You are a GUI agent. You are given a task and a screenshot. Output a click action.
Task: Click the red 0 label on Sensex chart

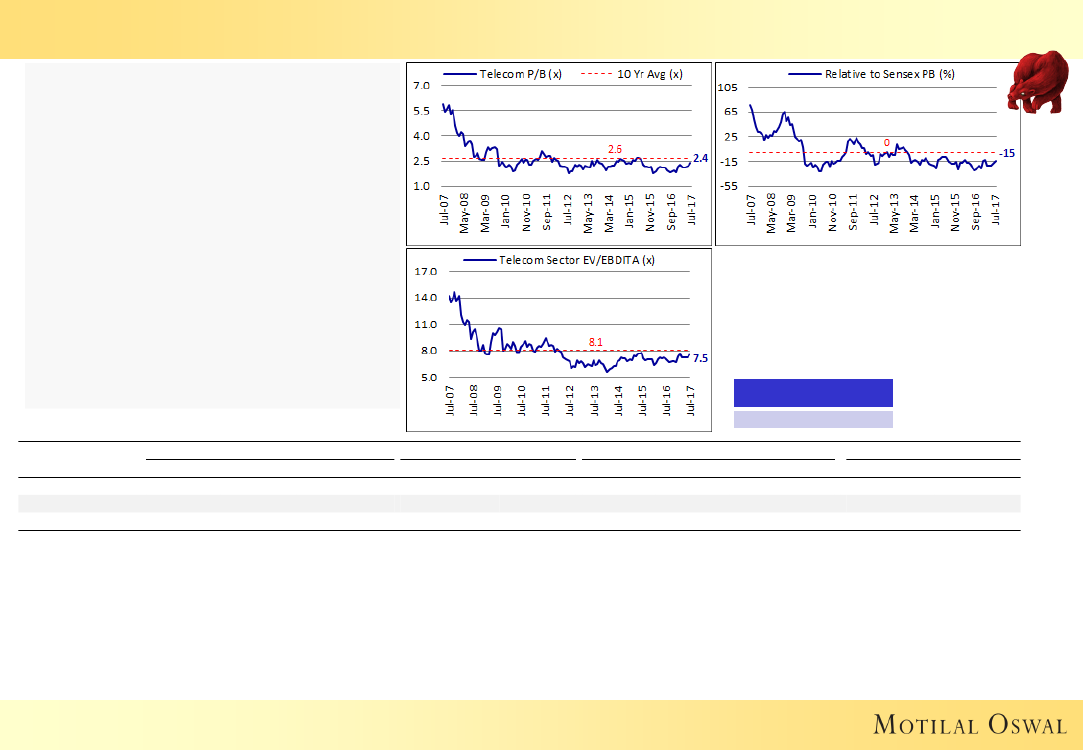[886, 143]
